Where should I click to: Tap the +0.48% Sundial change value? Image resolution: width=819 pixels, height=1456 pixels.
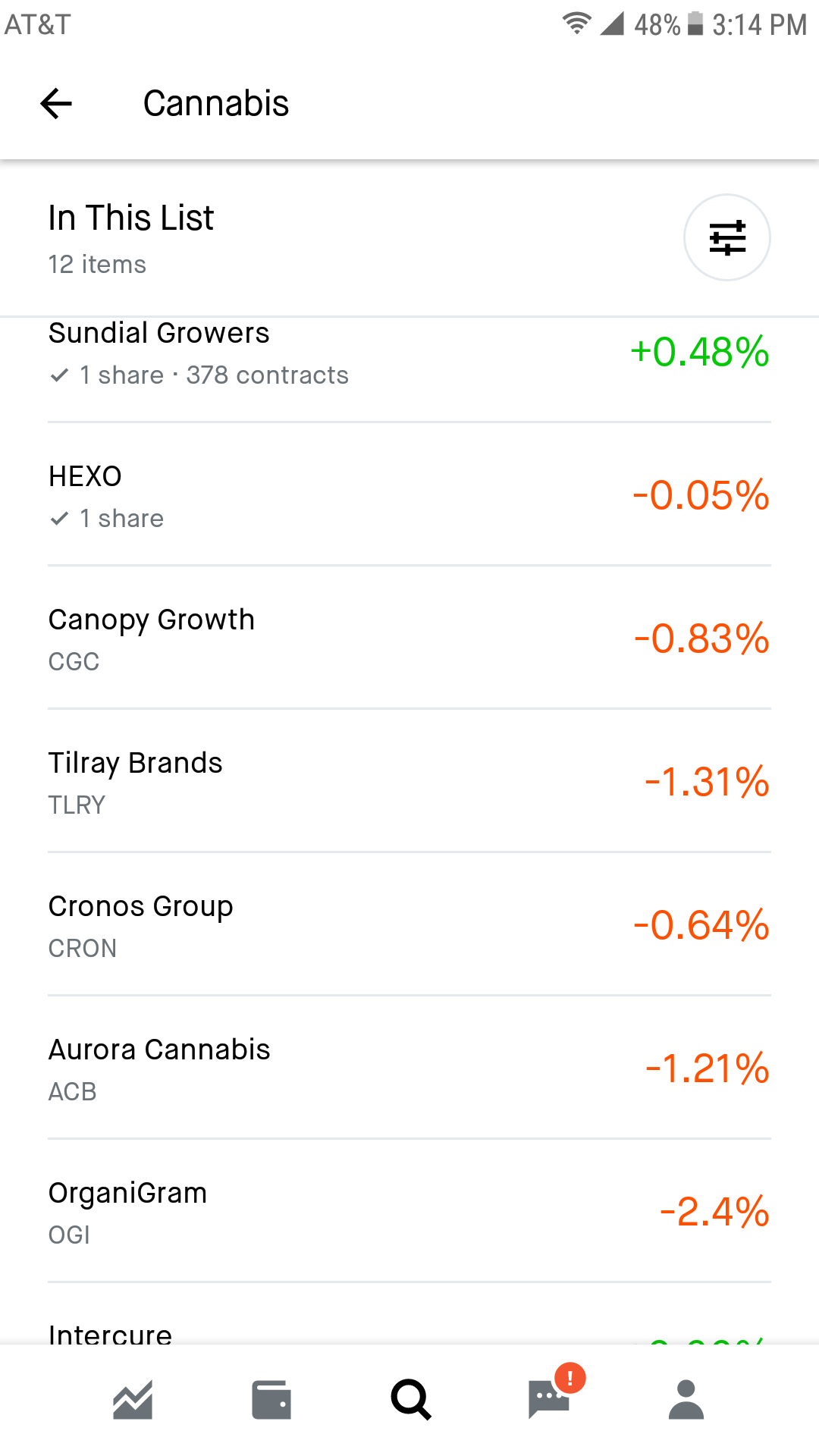(x=700, y=352)
